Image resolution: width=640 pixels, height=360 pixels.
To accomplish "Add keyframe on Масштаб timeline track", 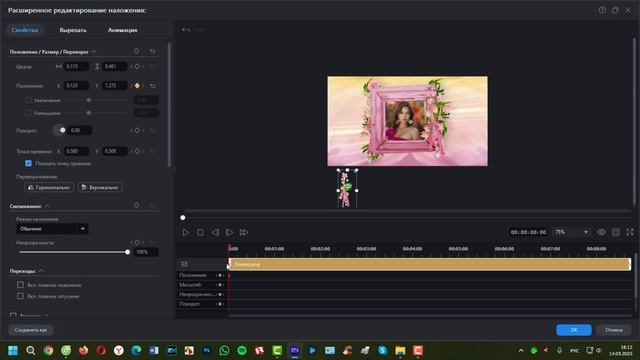I will point(220,285).
